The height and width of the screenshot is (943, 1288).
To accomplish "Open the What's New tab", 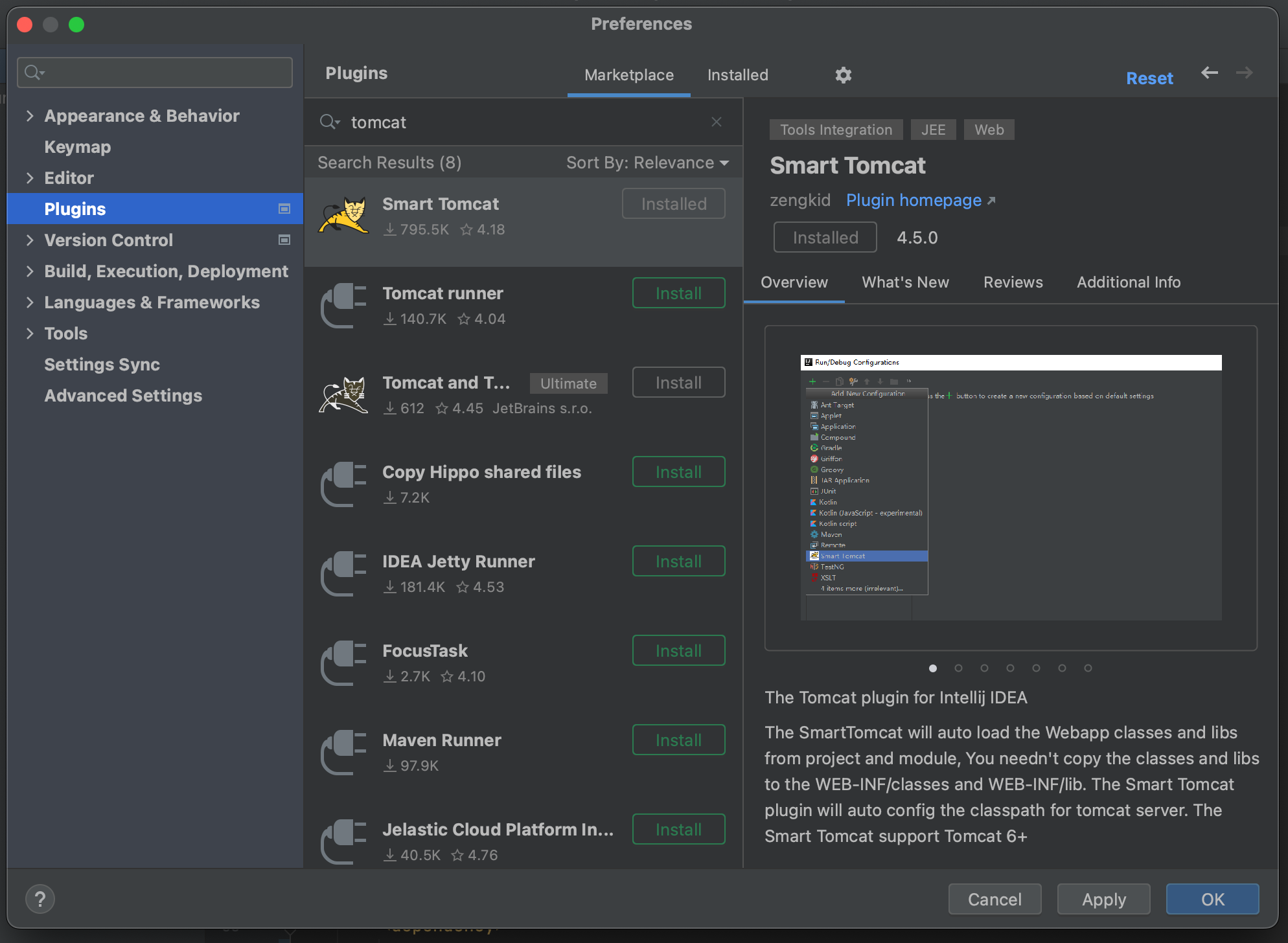I will [x=905, y=282].
